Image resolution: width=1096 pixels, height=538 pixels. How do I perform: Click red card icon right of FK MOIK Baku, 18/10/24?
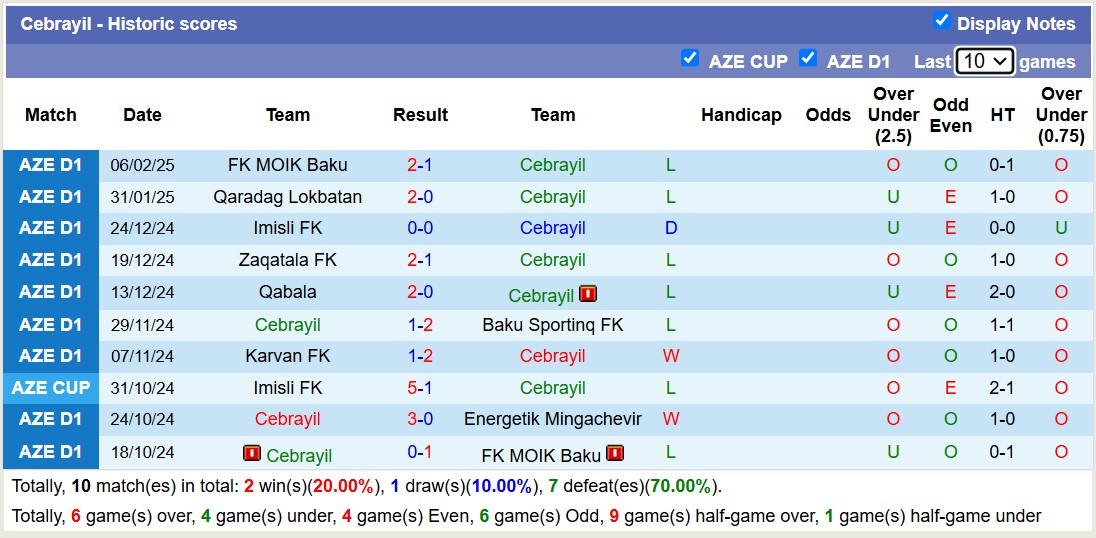614,454
